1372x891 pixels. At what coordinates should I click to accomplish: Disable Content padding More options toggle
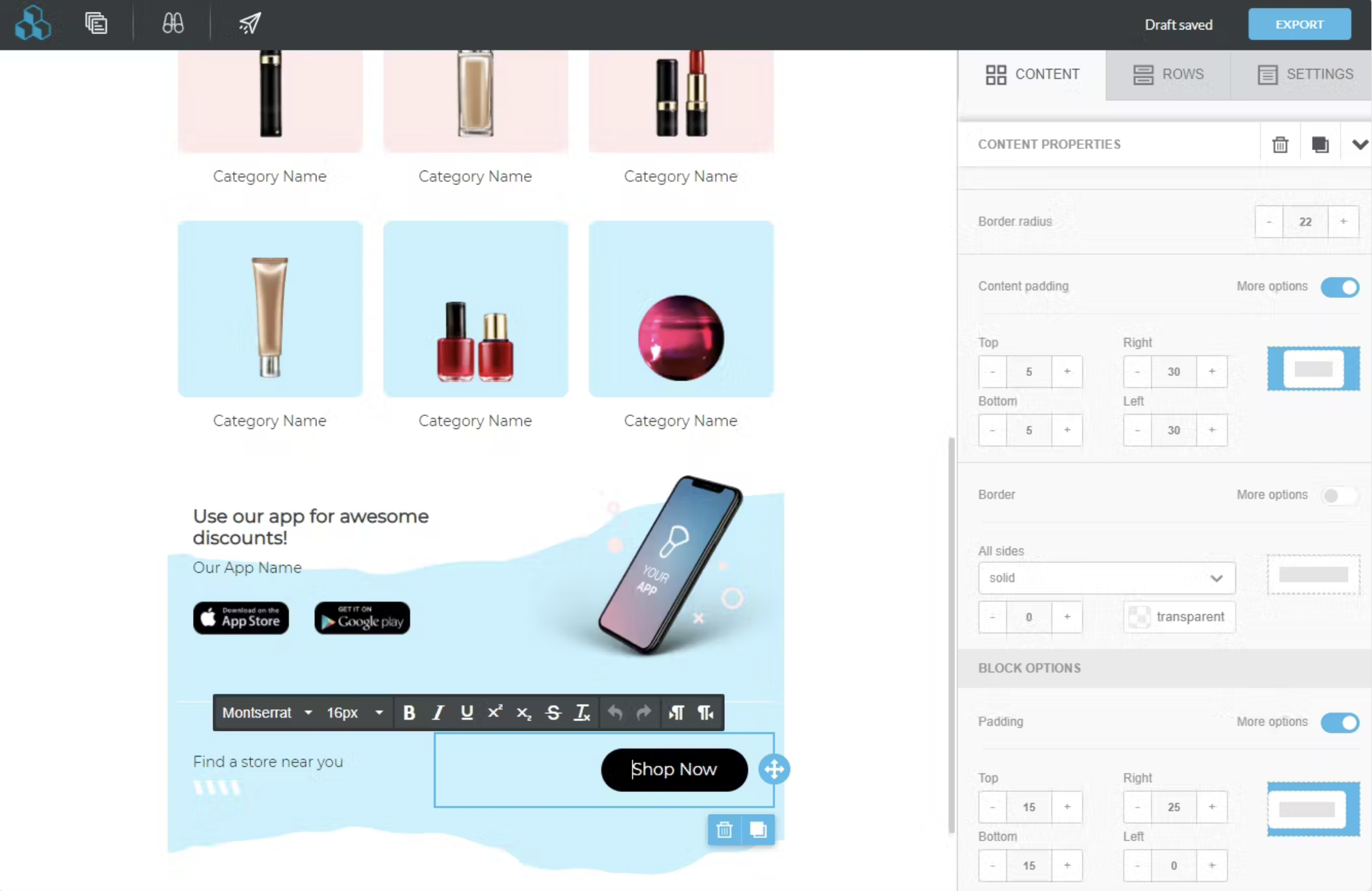click(x=1339, y=287)
